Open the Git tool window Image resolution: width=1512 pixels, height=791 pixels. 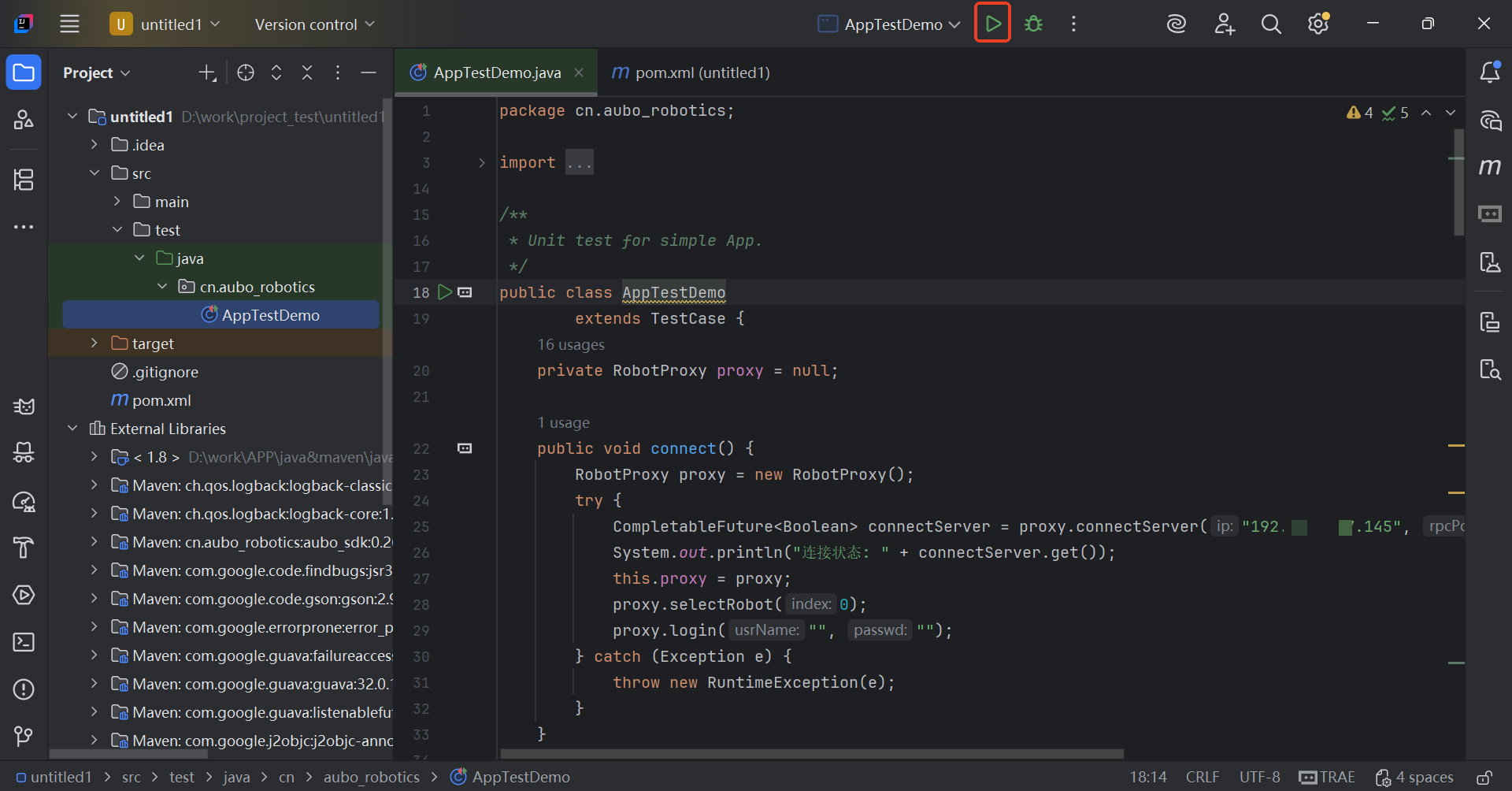(x=24, y=736)
